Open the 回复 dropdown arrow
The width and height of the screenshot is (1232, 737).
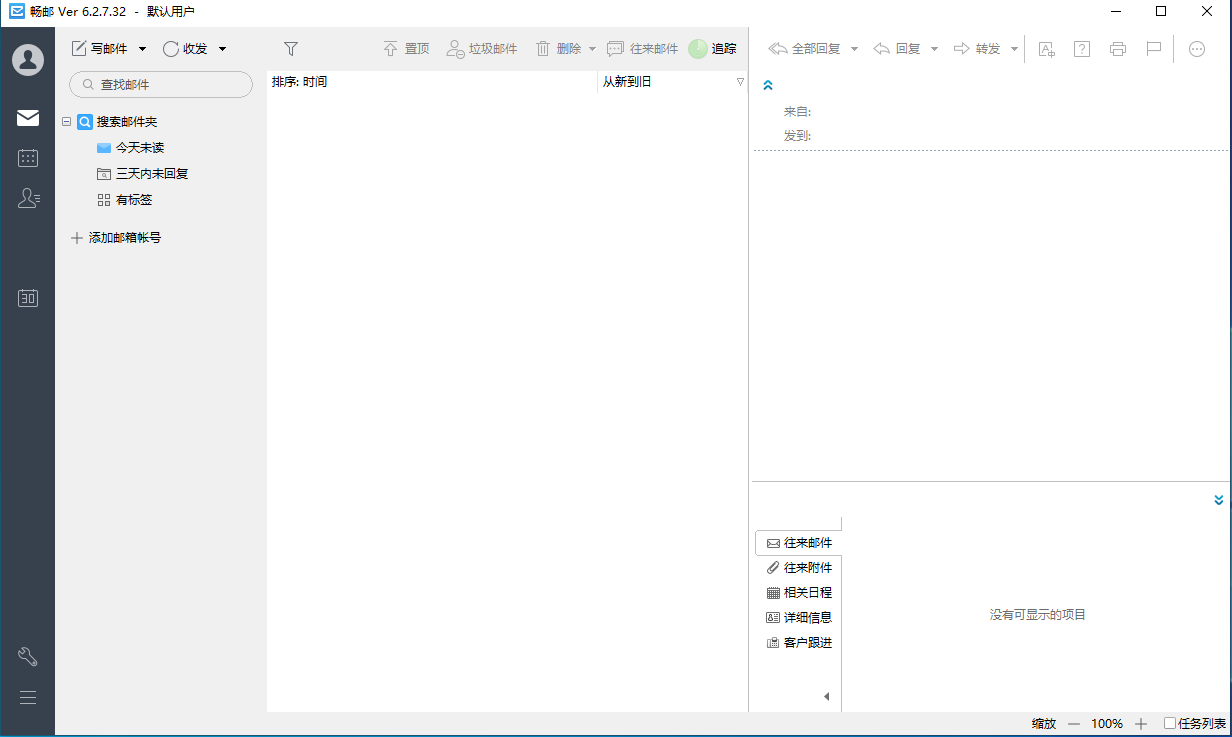(934, 48)
